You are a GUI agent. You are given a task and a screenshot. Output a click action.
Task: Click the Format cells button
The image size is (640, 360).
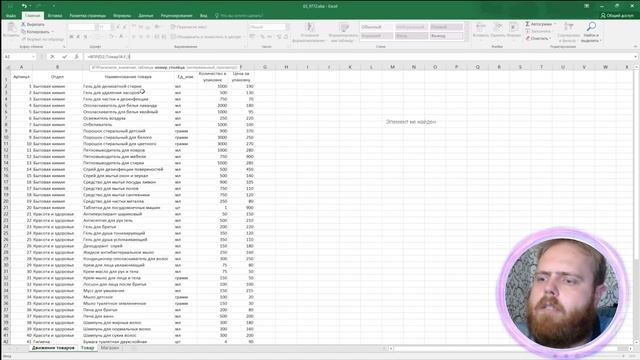(x=513, y=31)
